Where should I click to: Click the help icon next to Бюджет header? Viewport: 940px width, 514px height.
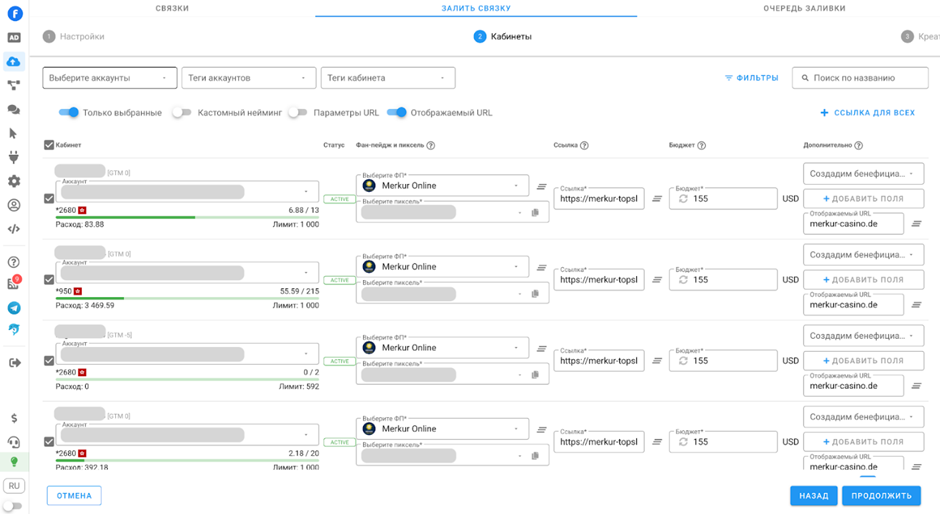702,146
